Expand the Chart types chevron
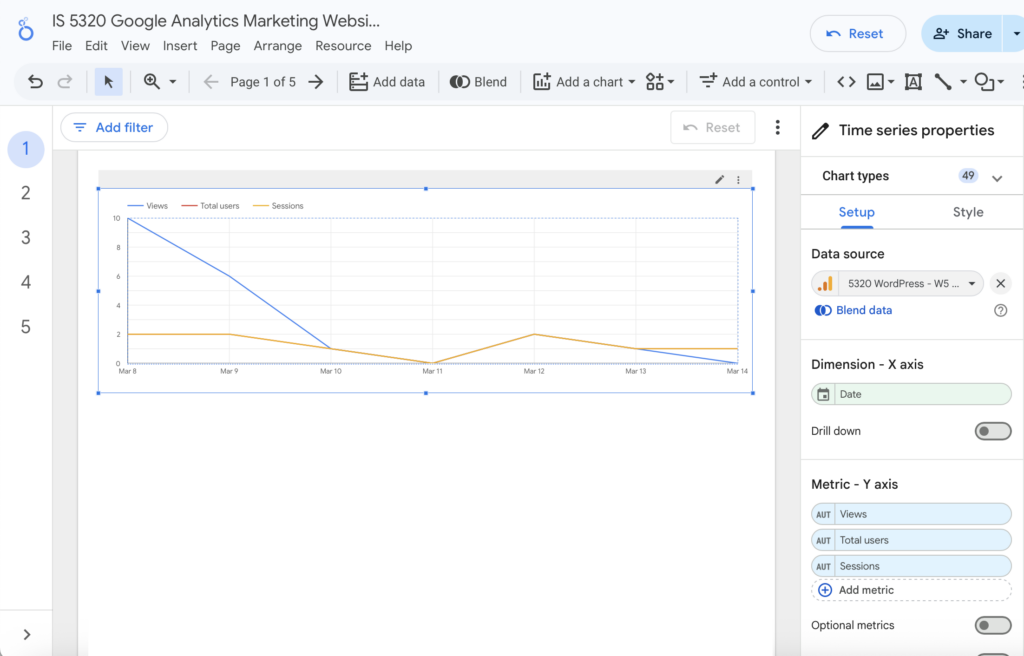Viewport: 1024px width, 656px height. [997, 177]
